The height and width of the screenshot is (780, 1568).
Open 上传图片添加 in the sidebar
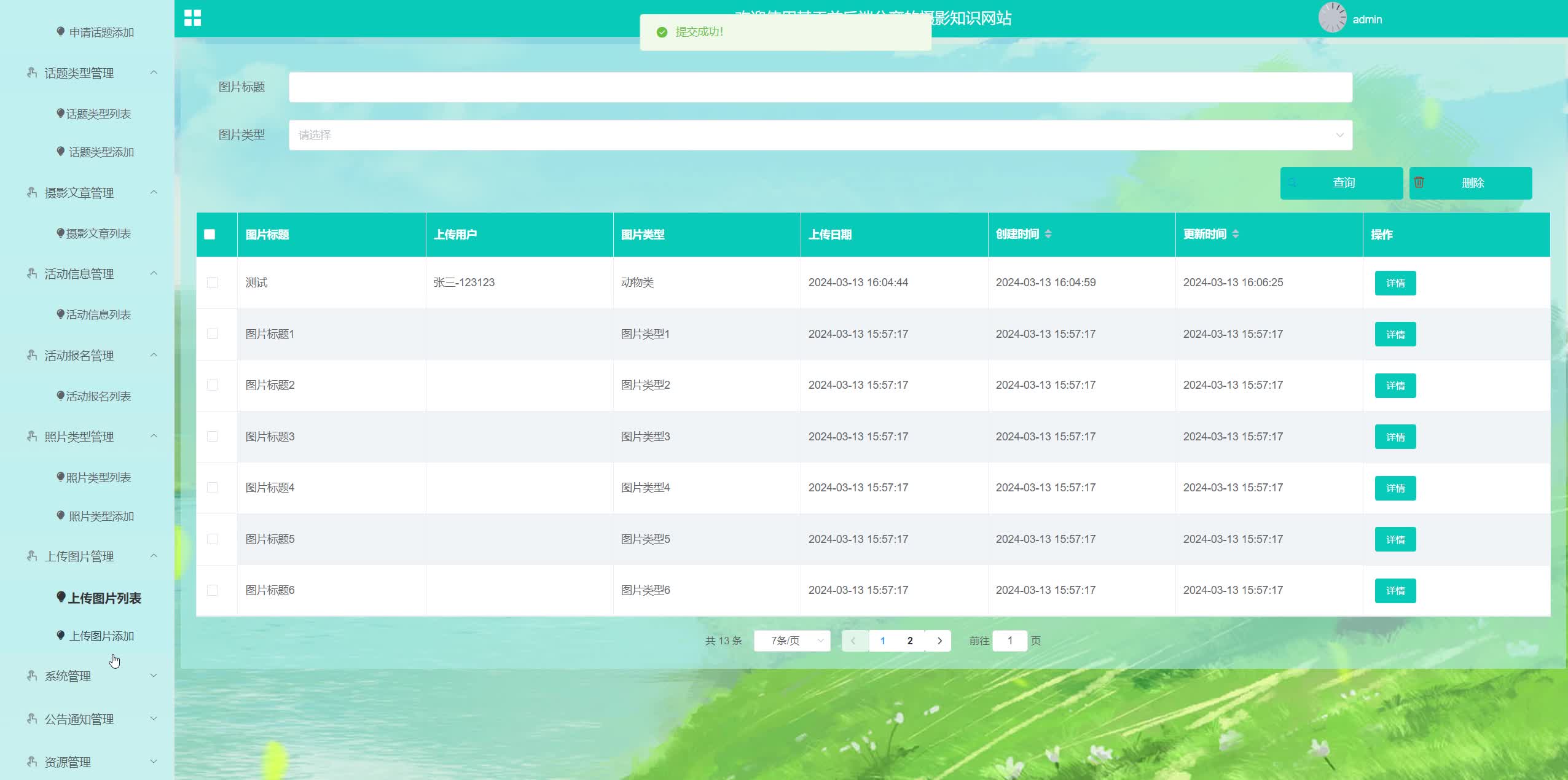pyautogui.click(x=101, y=636)
